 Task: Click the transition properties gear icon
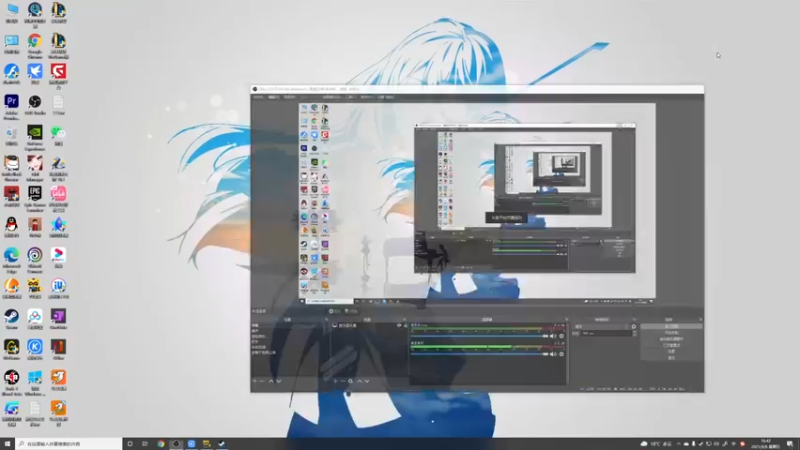point(634,327)
